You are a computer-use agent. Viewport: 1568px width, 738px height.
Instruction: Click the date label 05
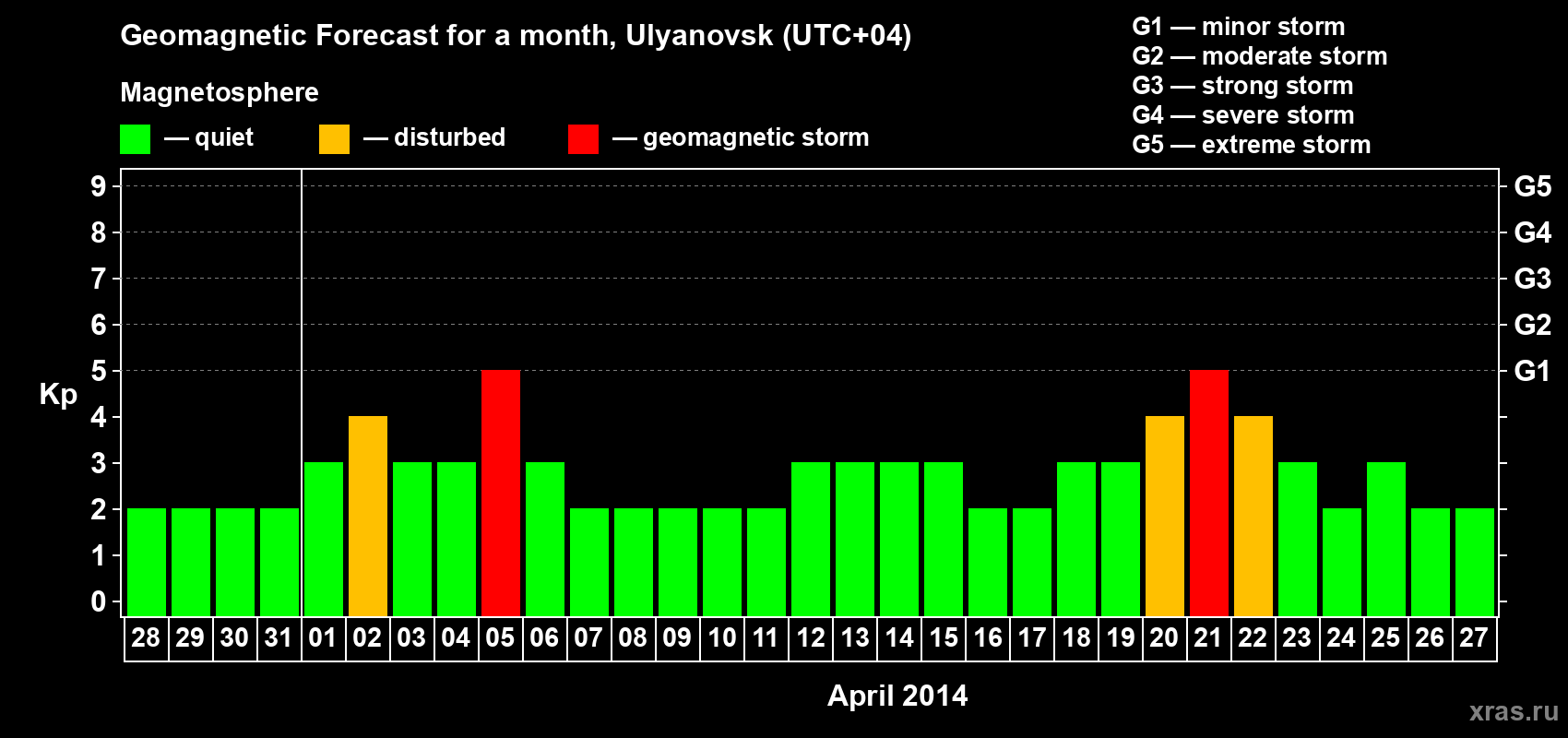pyautogui.click(x=500, y=637)
